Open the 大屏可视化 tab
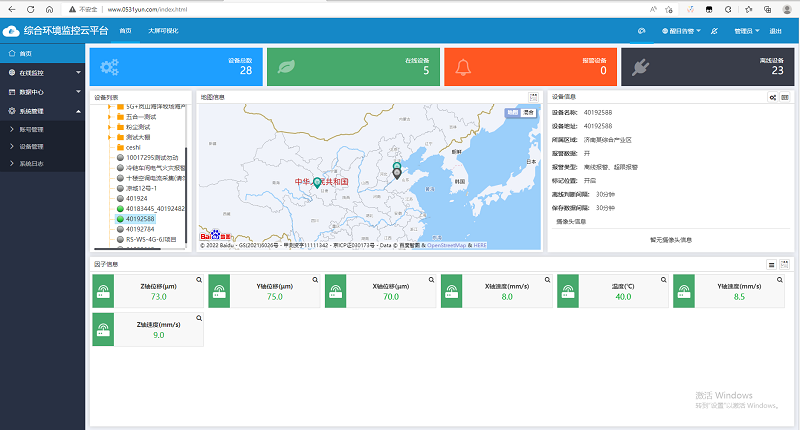 coord(163,31)
